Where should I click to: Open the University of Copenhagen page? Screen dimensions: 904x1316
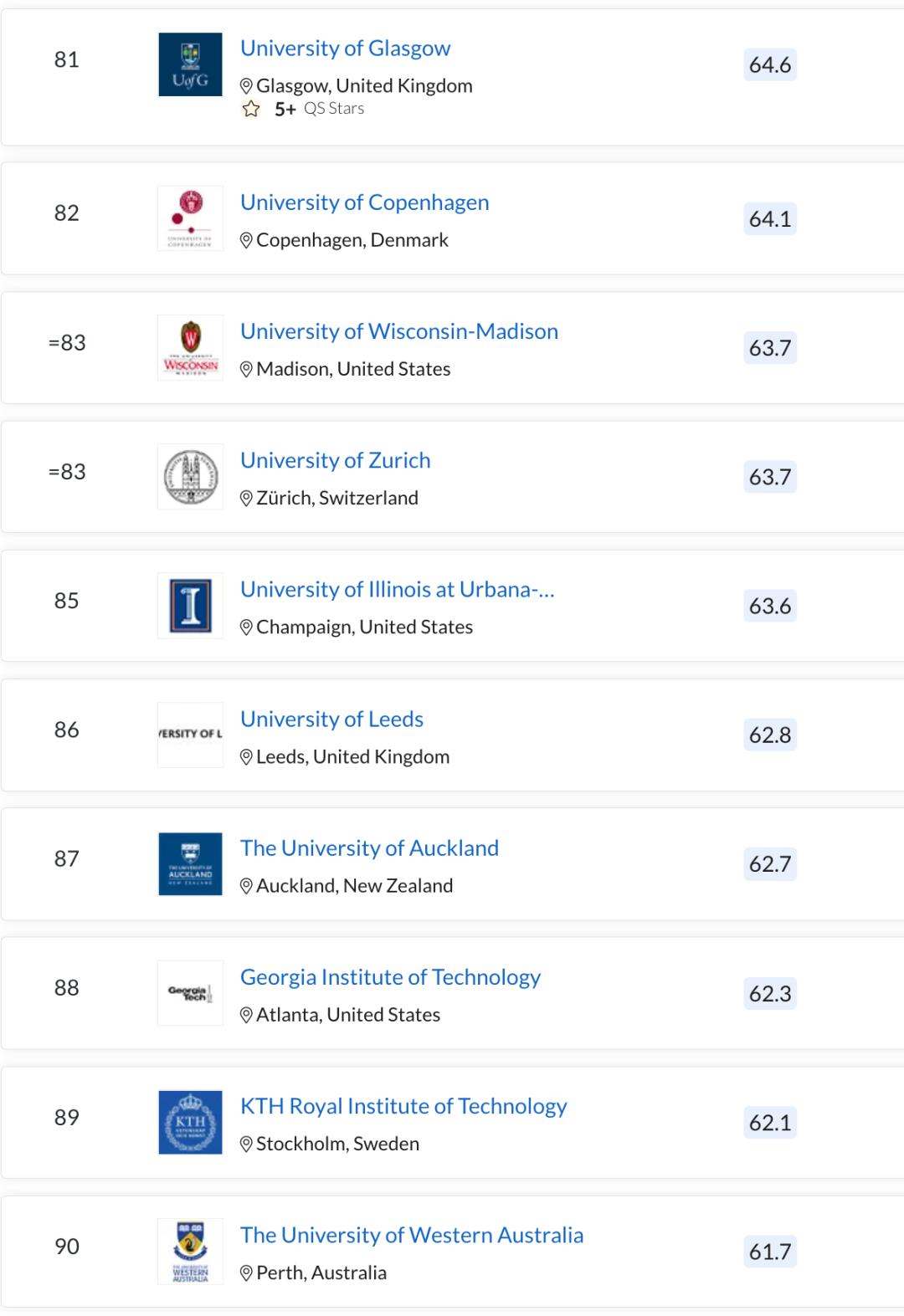tap(364, 202)
